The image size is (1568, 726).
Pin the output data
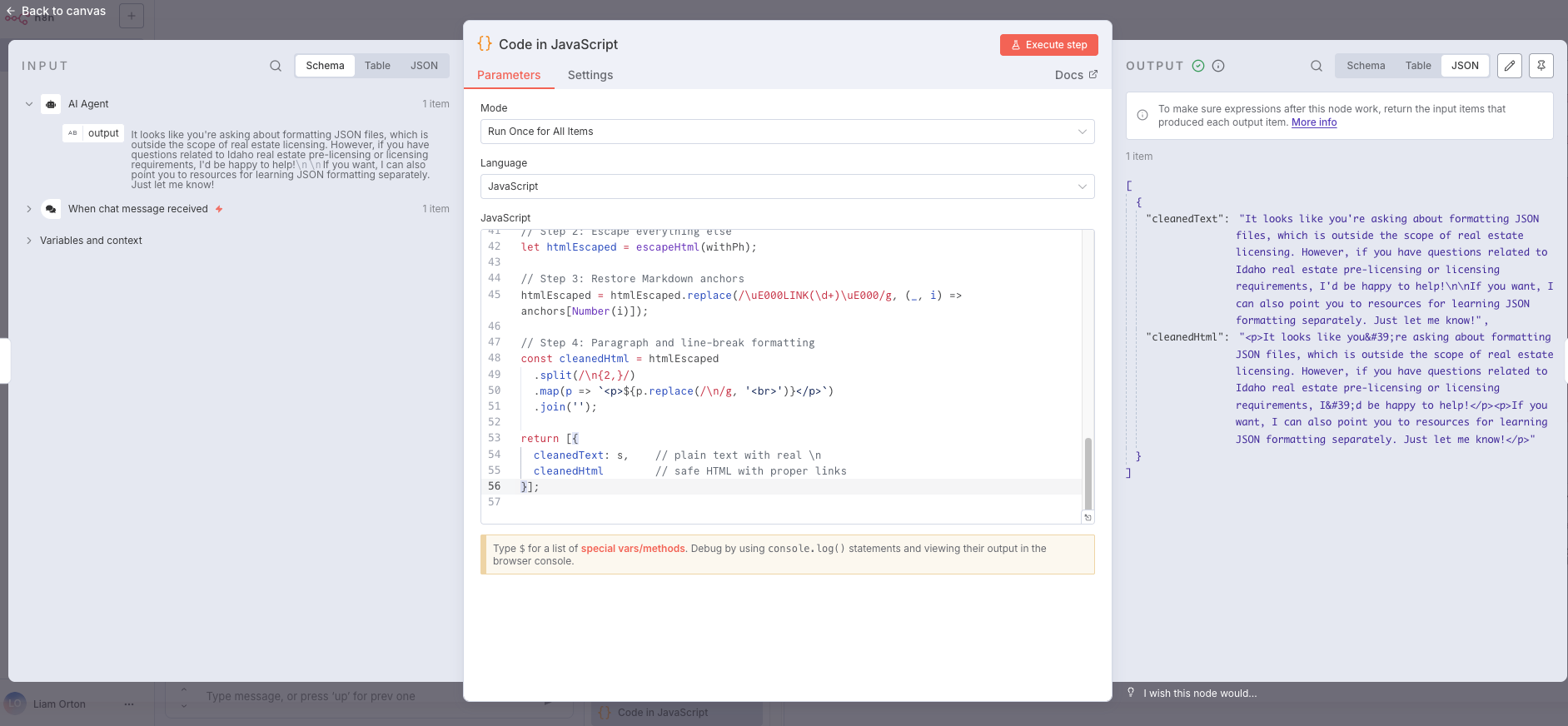pos(1541,66)
